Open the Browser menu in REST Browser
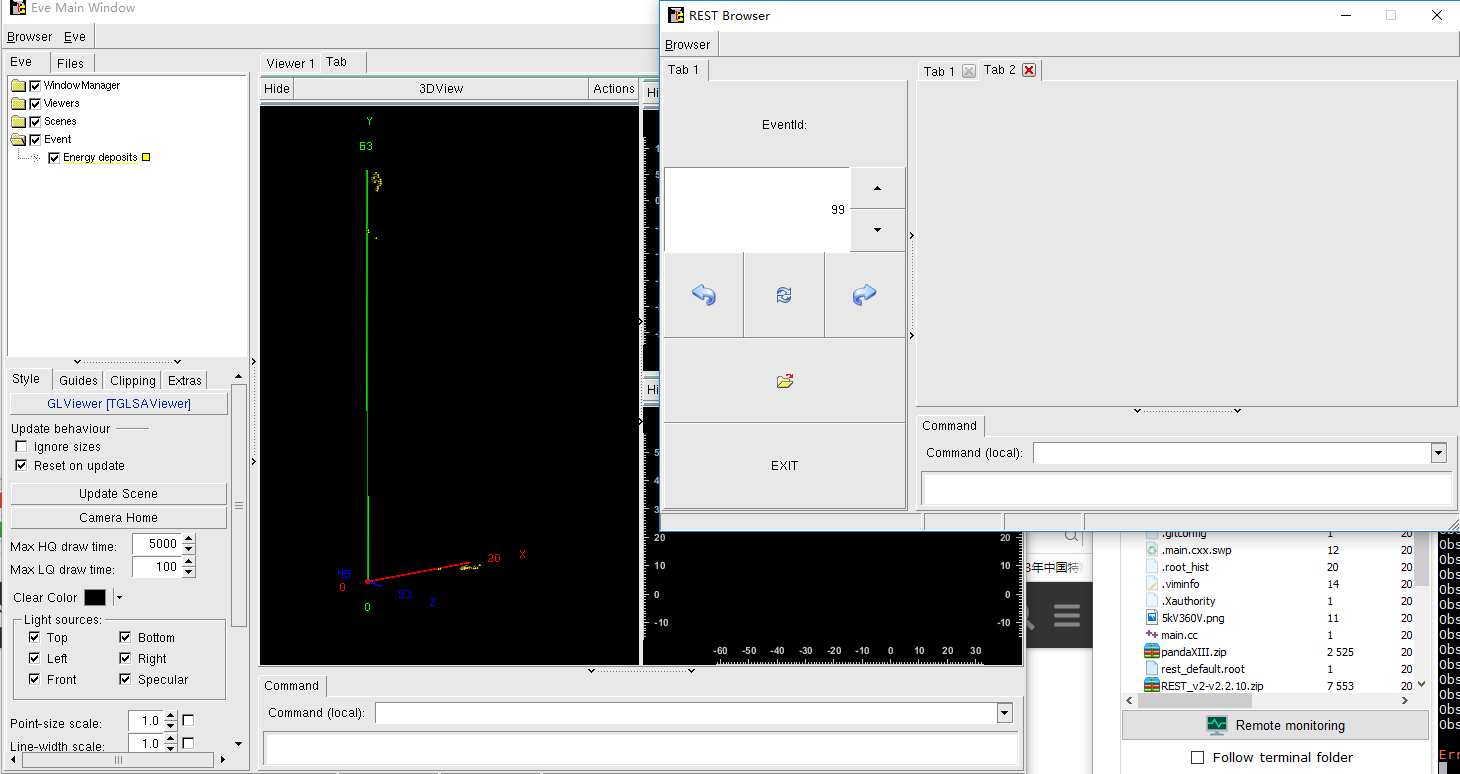This screenshot has height=774, width=1460. (x=688, y=45)
